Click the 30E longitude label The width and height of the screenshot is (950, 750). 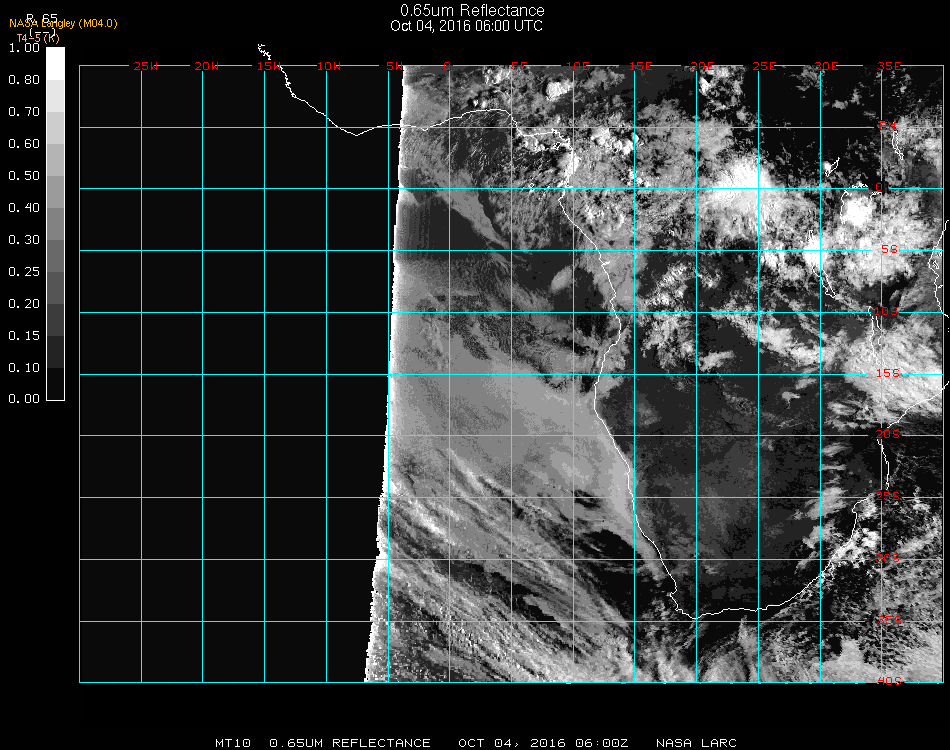[x=826, y=66]
